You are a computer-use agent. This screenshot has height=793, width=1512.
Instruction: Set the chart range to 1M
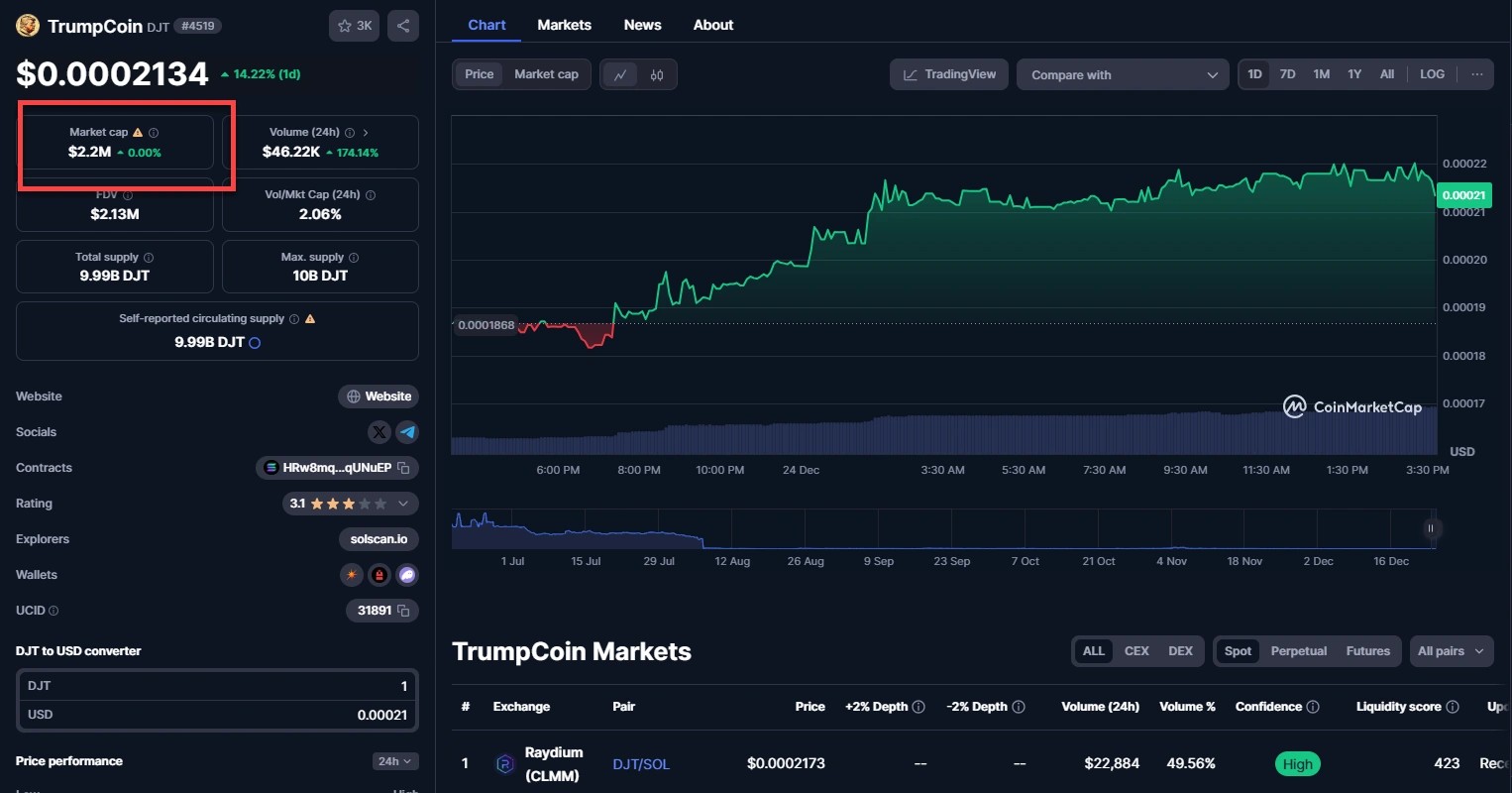(x=1322, y=74)
